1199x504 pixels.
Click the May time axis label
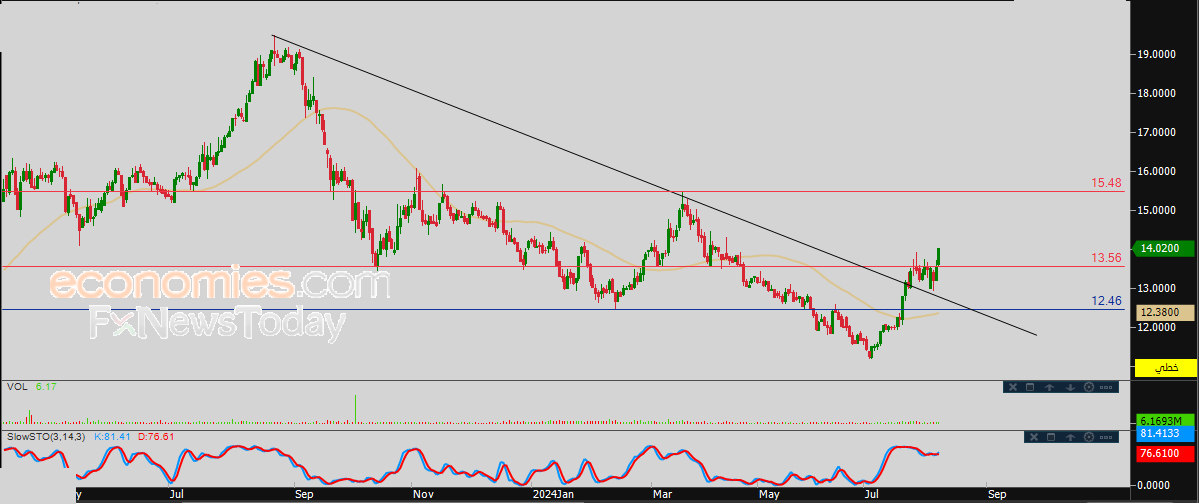pyautogui.click(x=768, y=495)
